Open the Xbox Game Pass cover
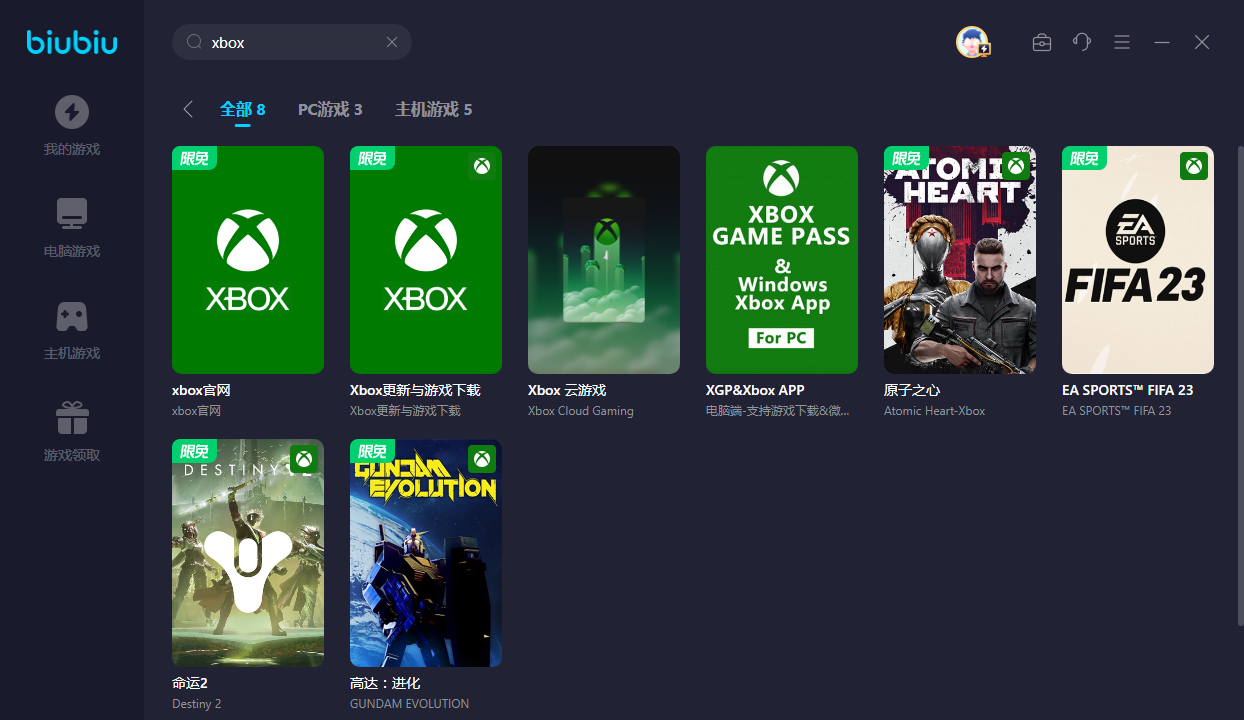 point(782,260)
